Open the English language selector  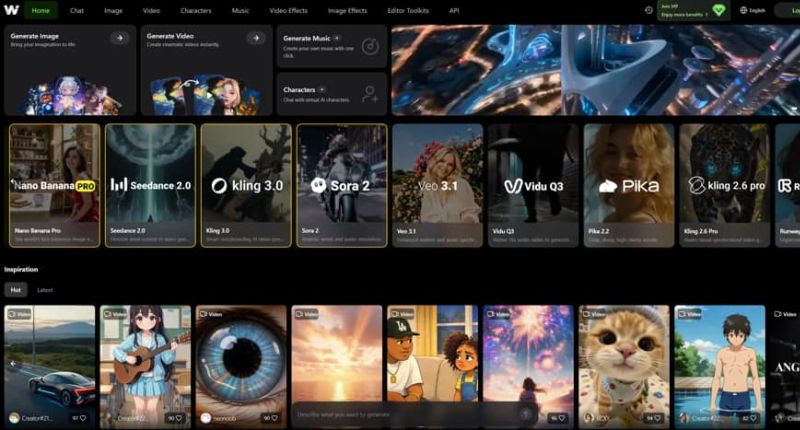pyautogui.click(x=751, y=10)
